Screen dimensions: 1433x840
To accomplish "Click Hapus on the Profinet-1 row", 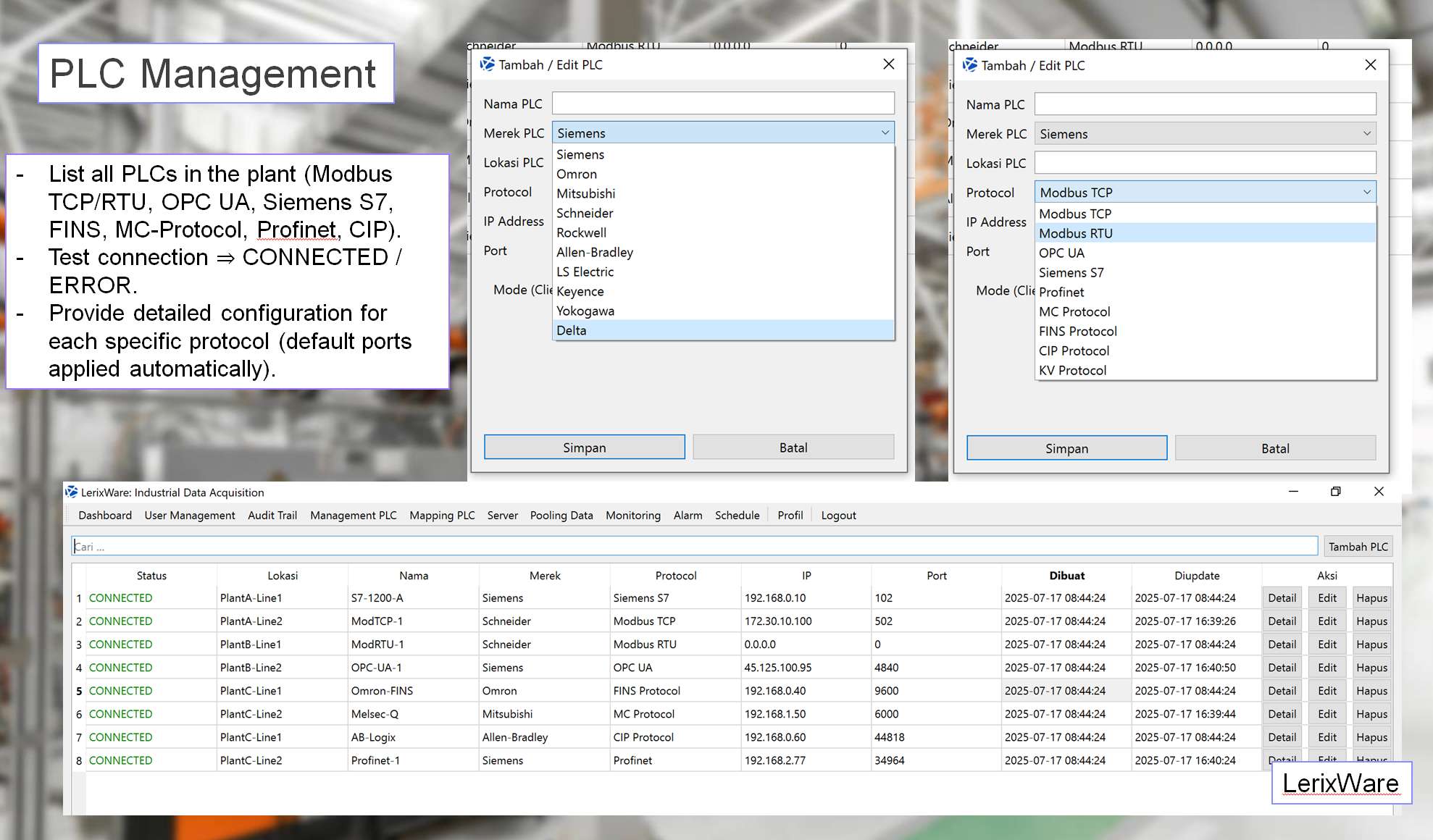I will 1371,760.
